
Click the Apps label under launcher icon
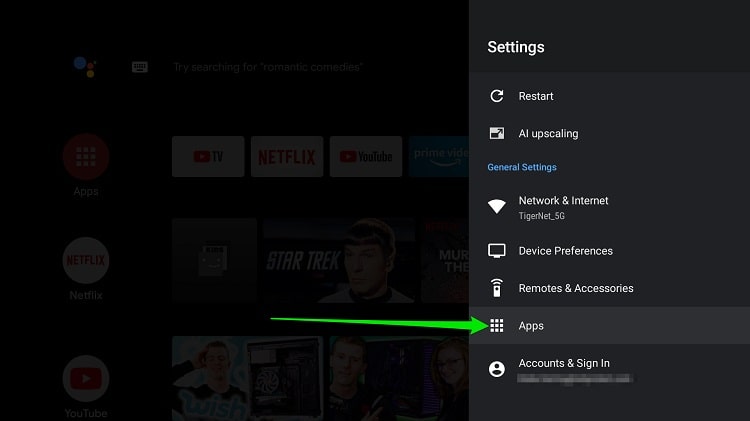coord(86,191)
